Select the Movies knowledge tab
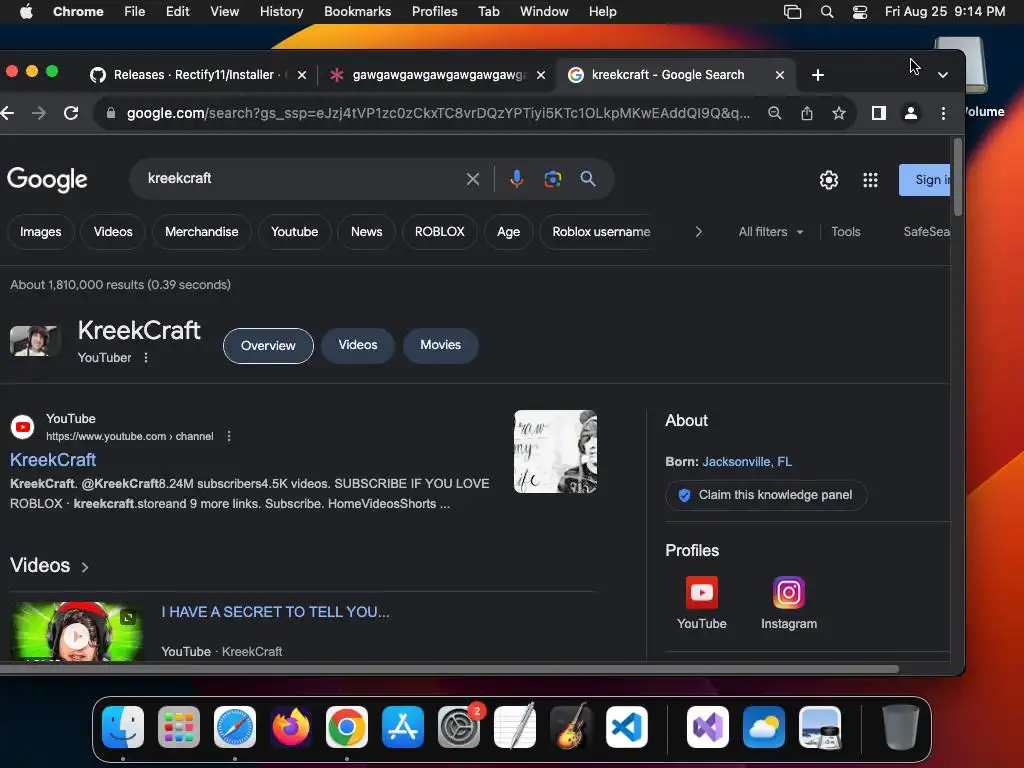Screen dimensions: 1024x768 click(x=440, y=345)
